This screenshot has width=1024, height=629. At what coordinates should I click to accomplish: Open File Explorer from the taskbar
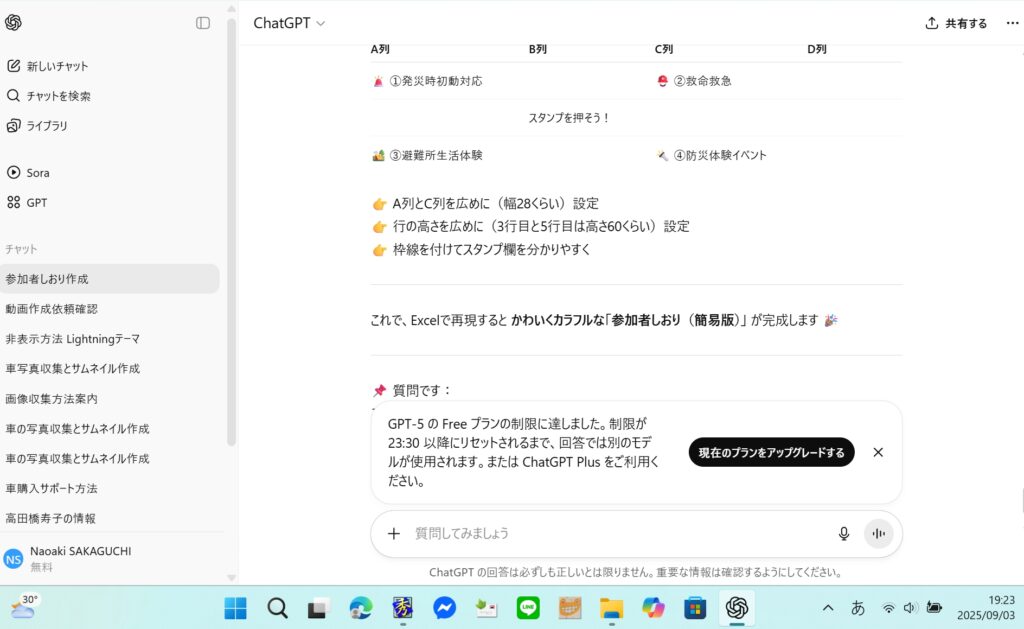click(x=611, y=608)
